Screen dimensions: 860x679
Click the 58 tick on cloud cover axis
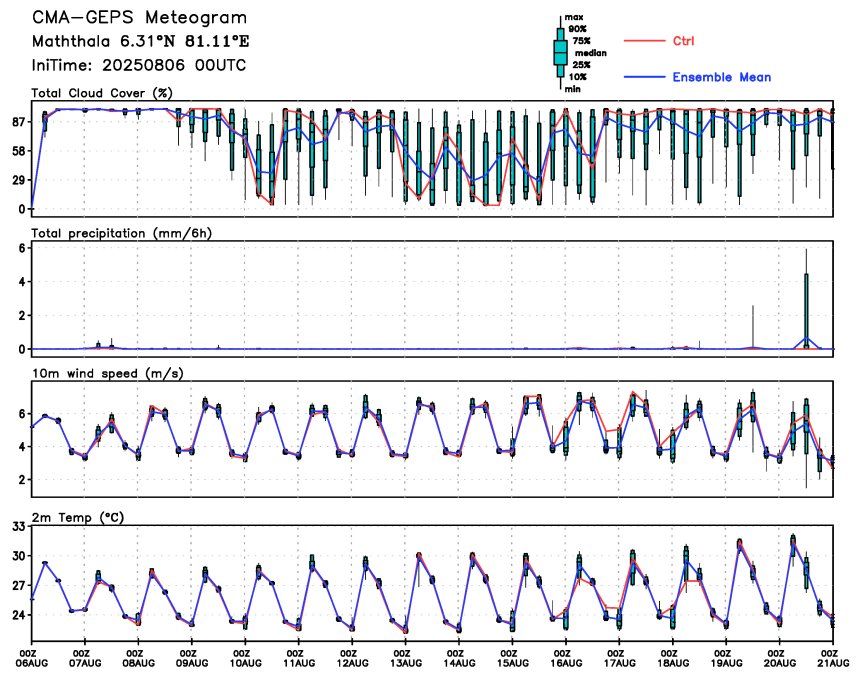pos(19,151)
